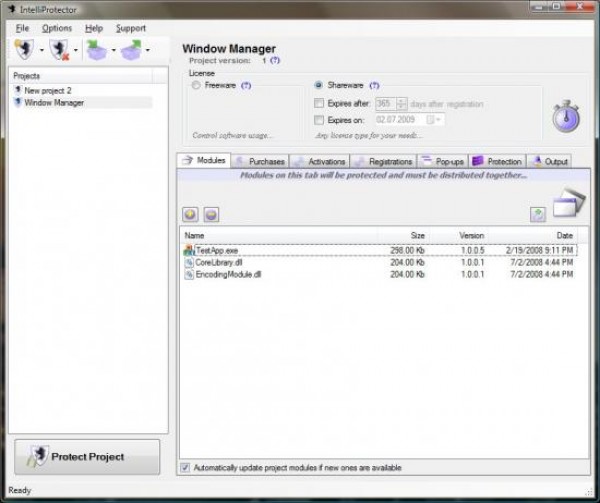Open the Options menu

click(x=57, y=28)
